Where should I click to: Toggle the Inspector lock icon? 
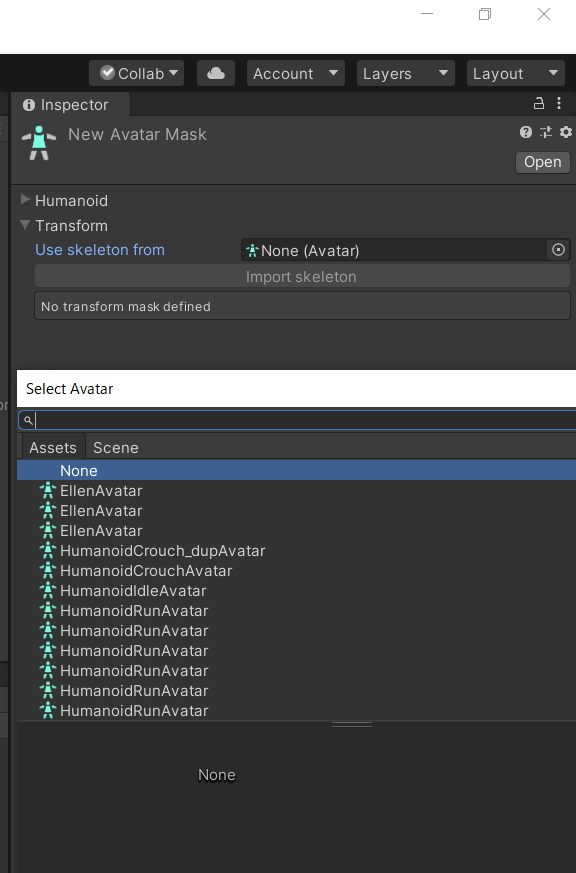[539, 104]
